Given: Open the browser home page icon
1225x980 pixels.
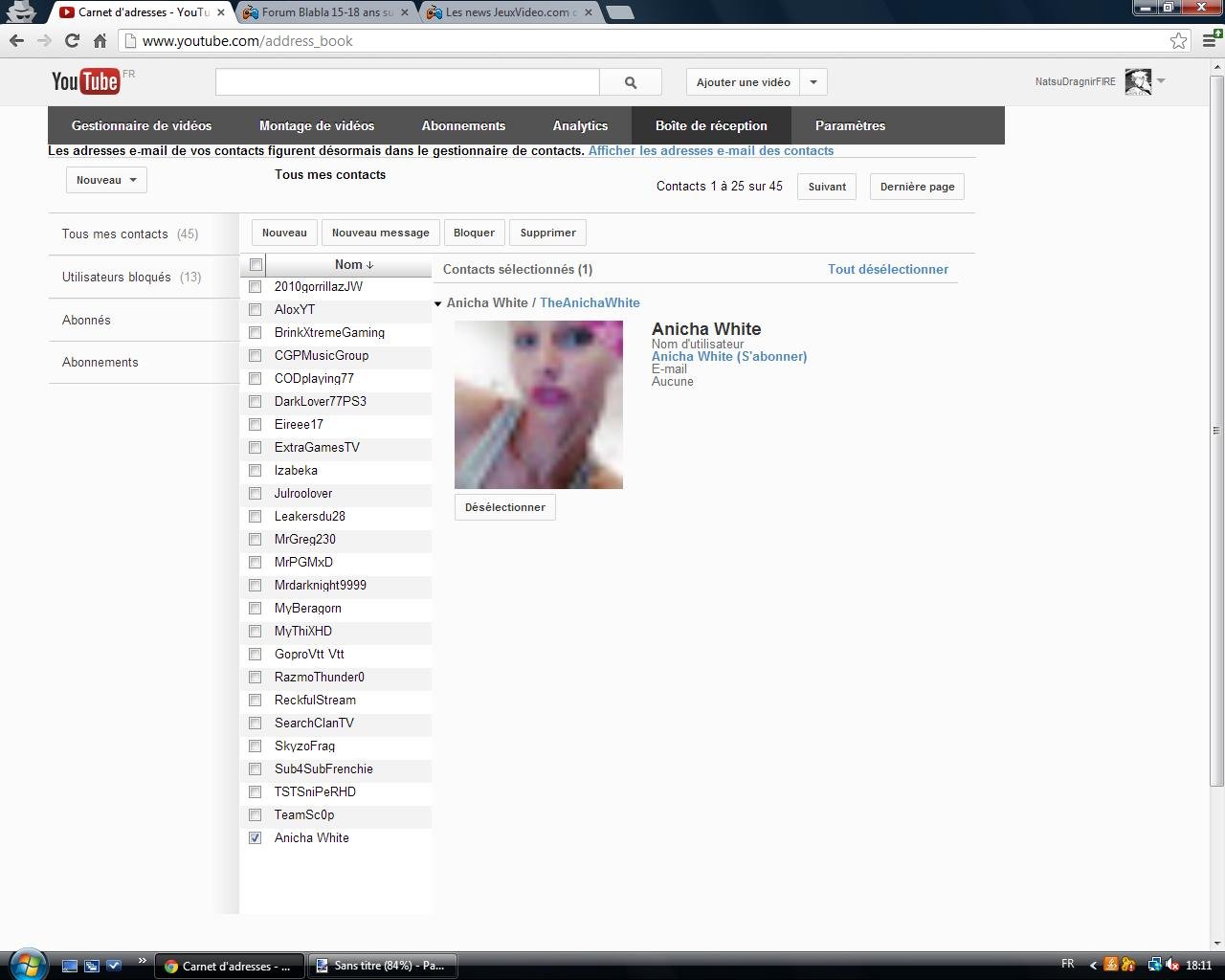Looking at the screenshot, I should 100,41.
